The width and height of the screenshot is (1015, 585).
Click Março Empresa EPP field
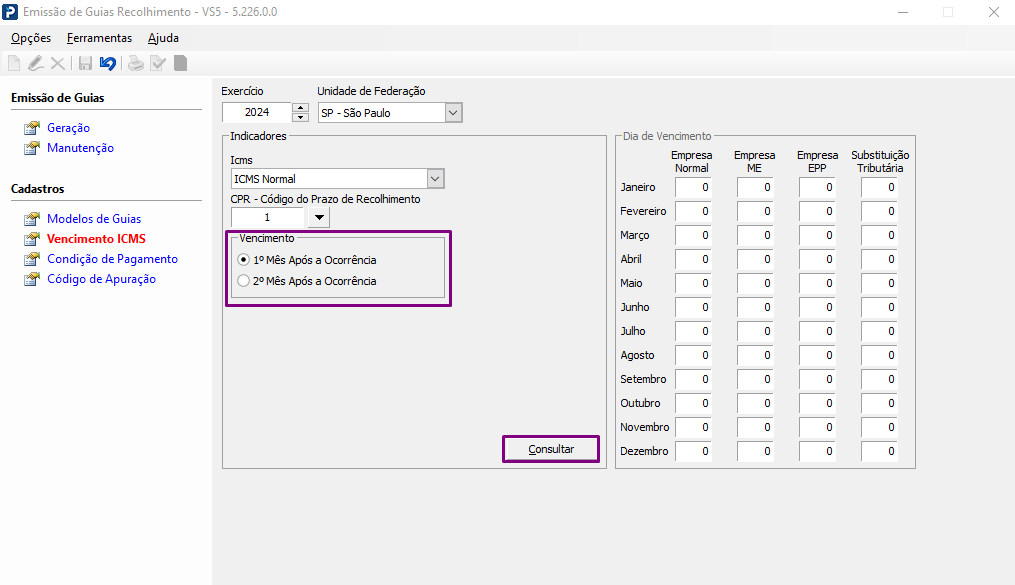coord(818,236)
